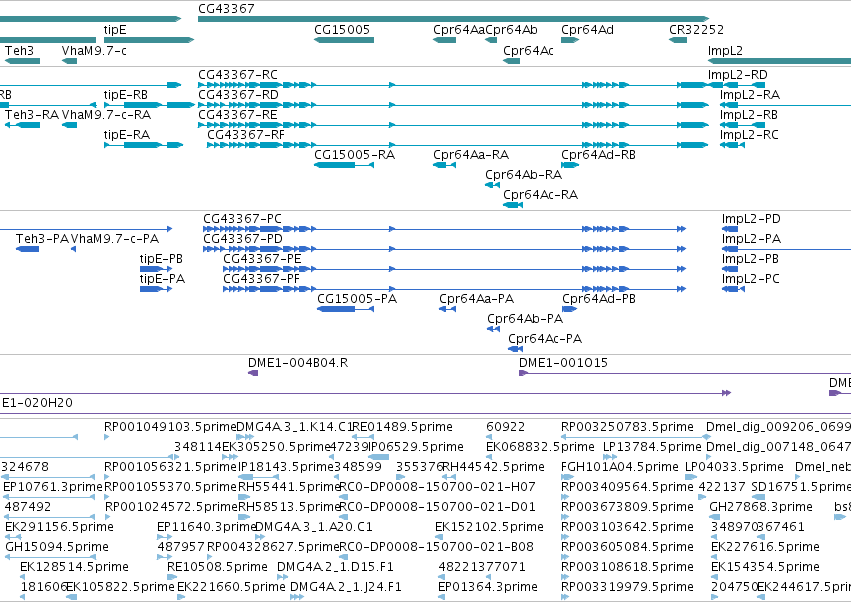This screenshot has width=851, height=602.
Task: Select the VhaM9.7-c-RA transcript label
Action: coord(106,115)
